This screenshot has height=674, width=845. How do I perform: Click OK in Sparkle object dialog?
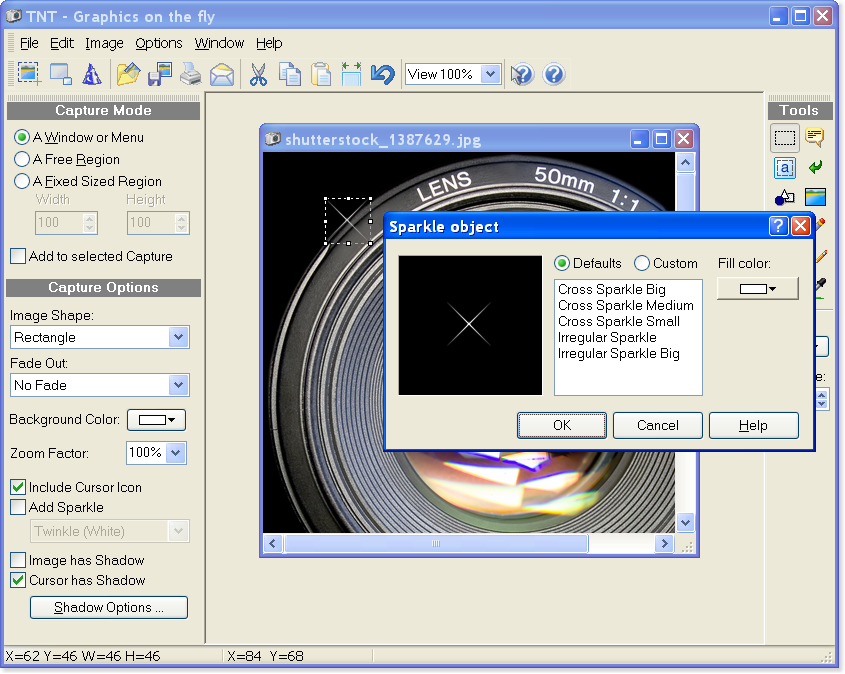(x=562, y=426)
